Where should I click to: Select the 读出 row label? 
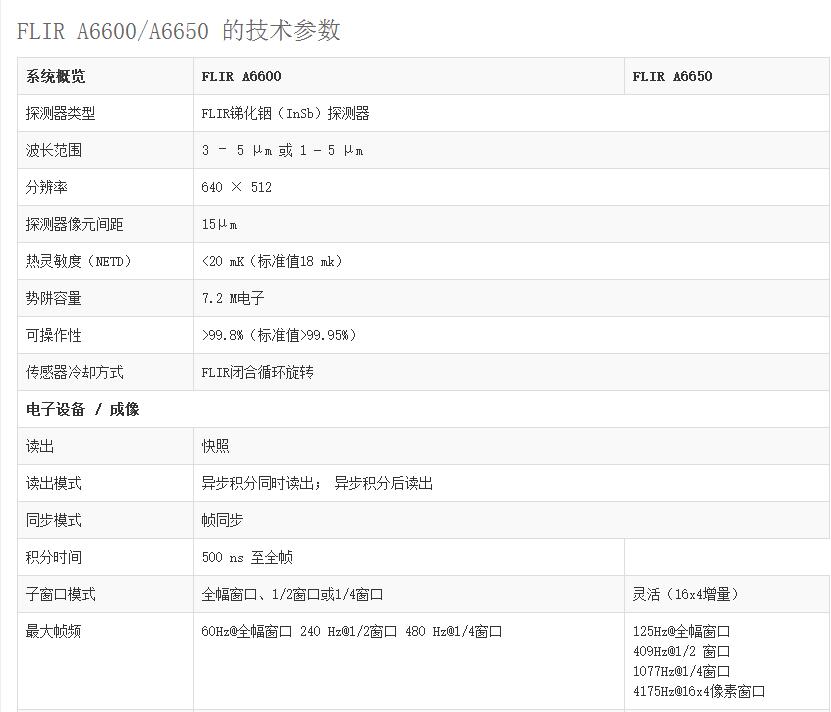pos(40,446)
